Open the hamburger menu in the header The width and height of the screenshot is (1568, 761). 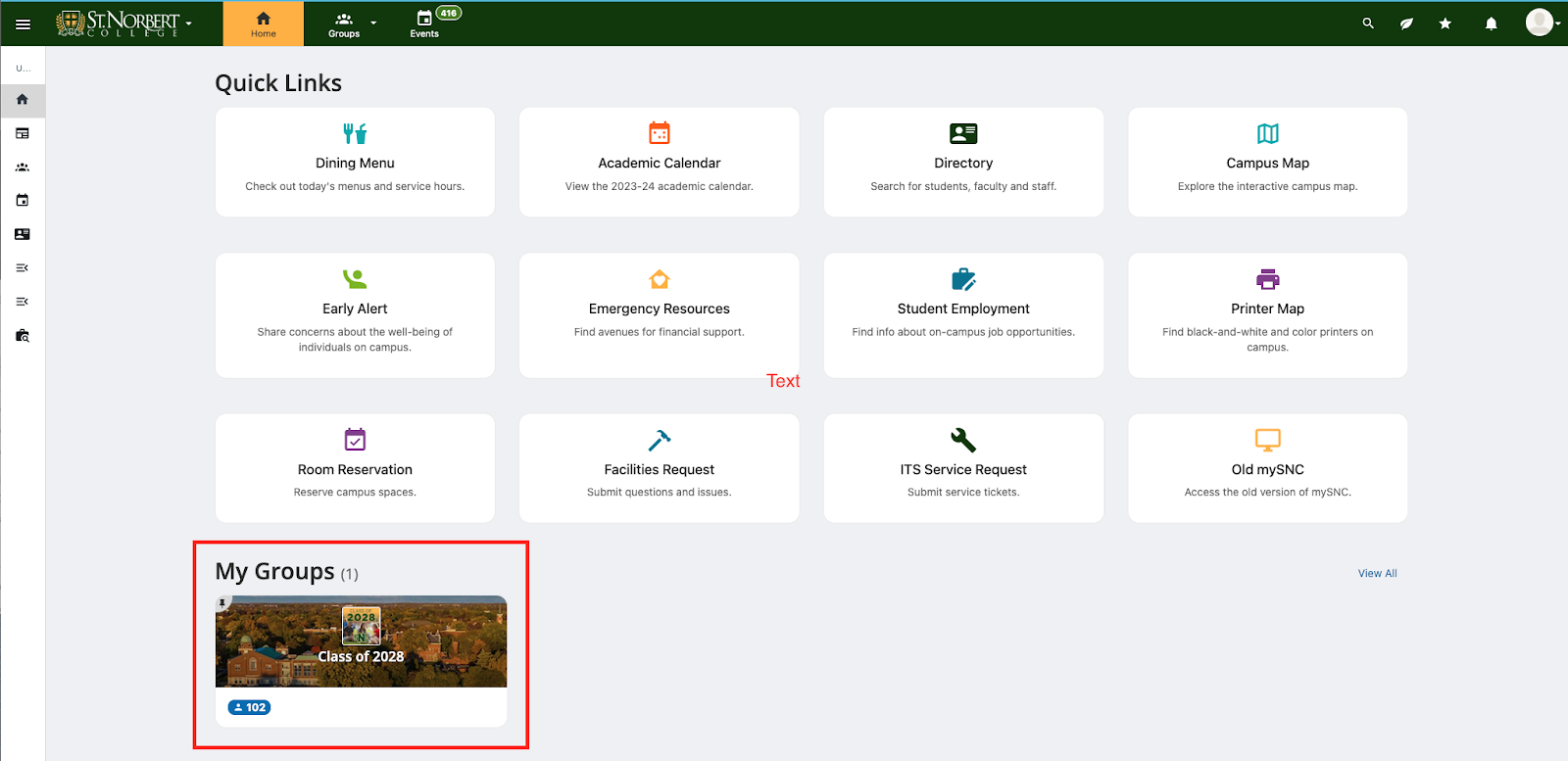(x=23, y=24)
